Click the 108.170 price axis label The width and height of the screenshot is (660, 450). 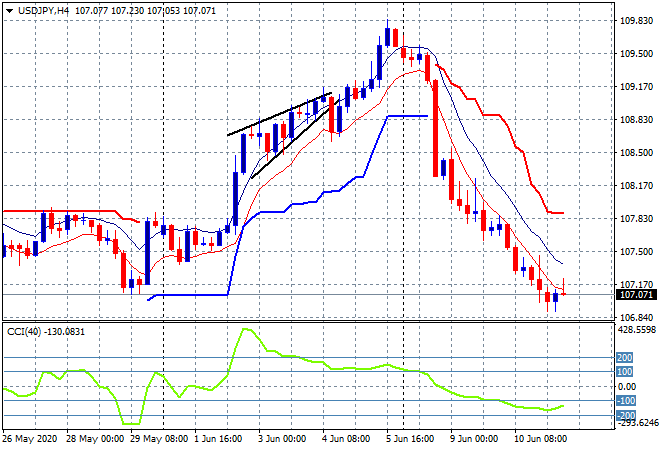(x=636, y=186)
